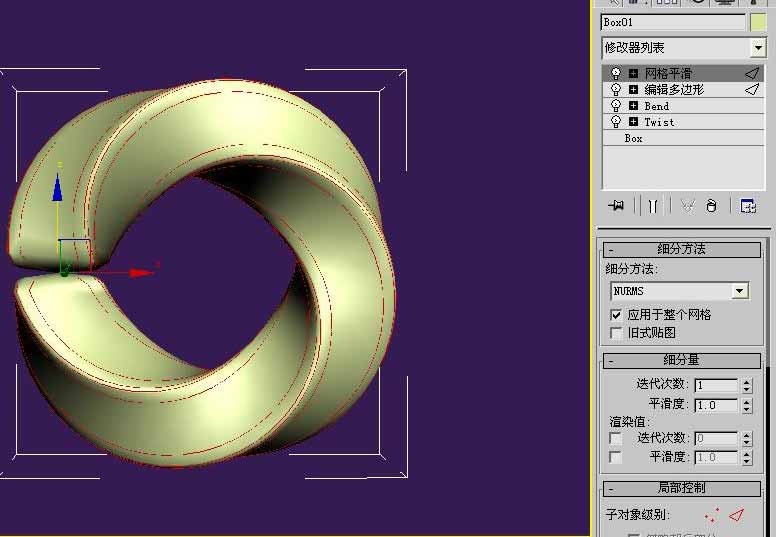
Task: Click the red X-axis arrow of the gizmo
Action: [141, 273]
